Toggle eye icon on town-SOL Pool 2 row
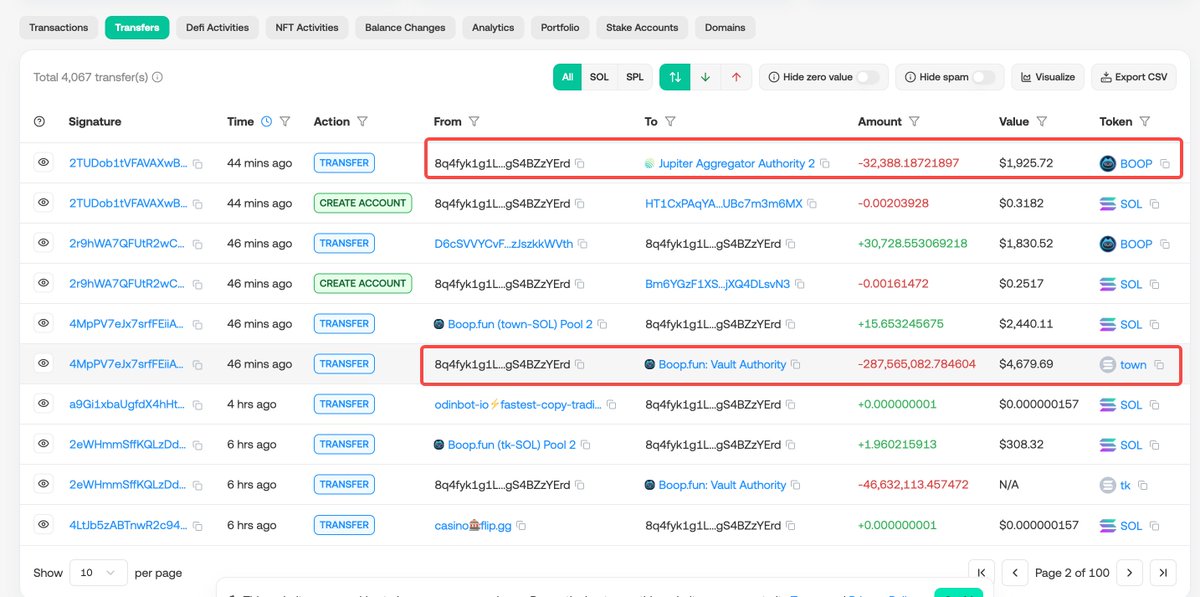 tap(43, 323)
